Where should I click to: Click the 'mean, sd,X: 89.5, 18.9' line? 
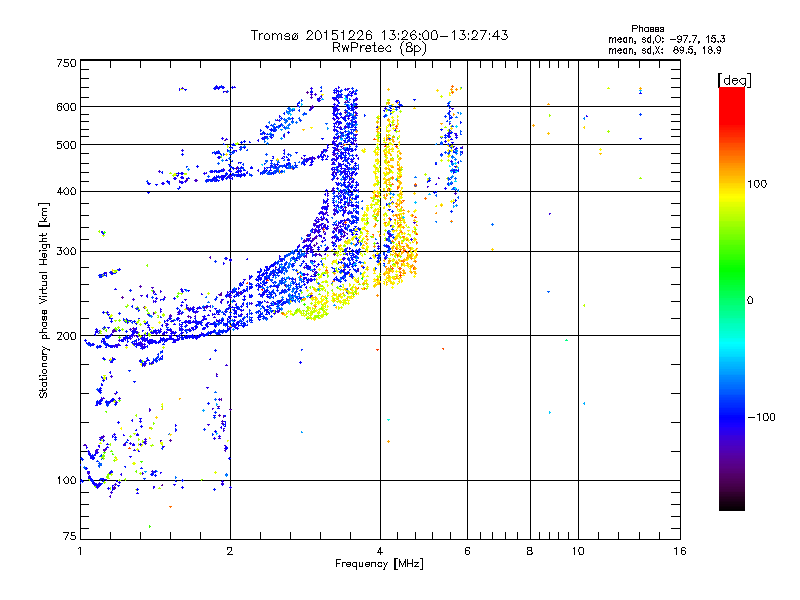click(x=665, y=50)
